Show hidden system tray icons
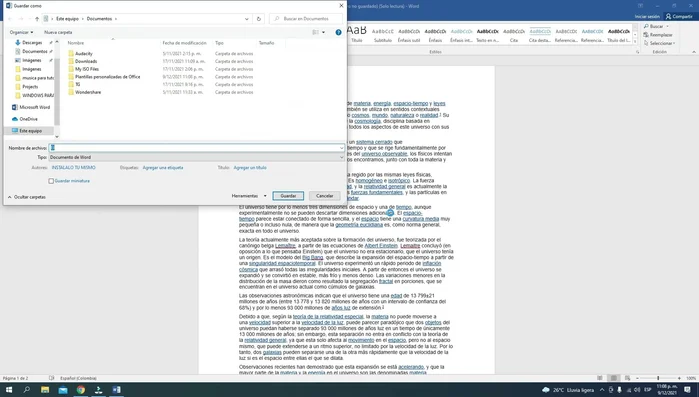The height and width of the screenshot is (397, 699). 602,390
